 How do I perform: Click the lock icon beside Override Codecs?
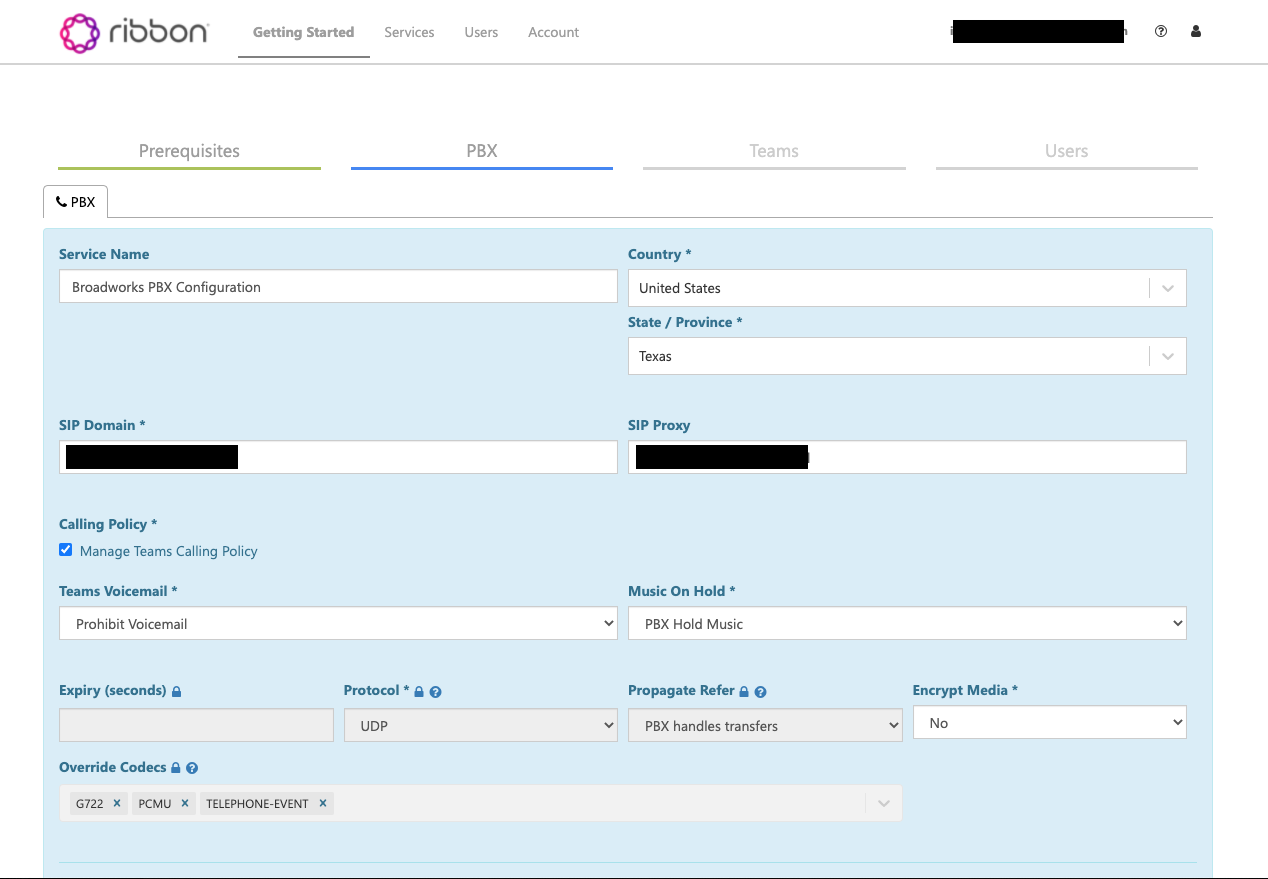(175, 768)
